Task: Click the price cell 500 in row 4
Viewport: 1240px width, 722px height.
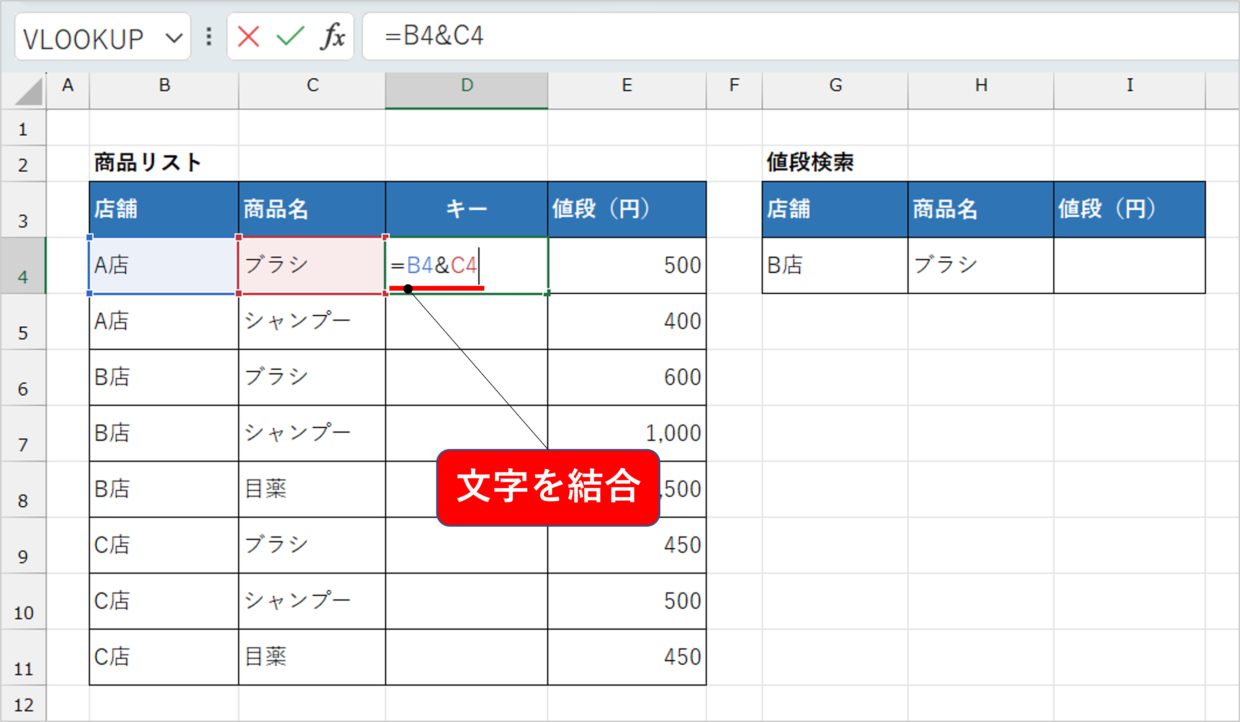Action: 627,265
